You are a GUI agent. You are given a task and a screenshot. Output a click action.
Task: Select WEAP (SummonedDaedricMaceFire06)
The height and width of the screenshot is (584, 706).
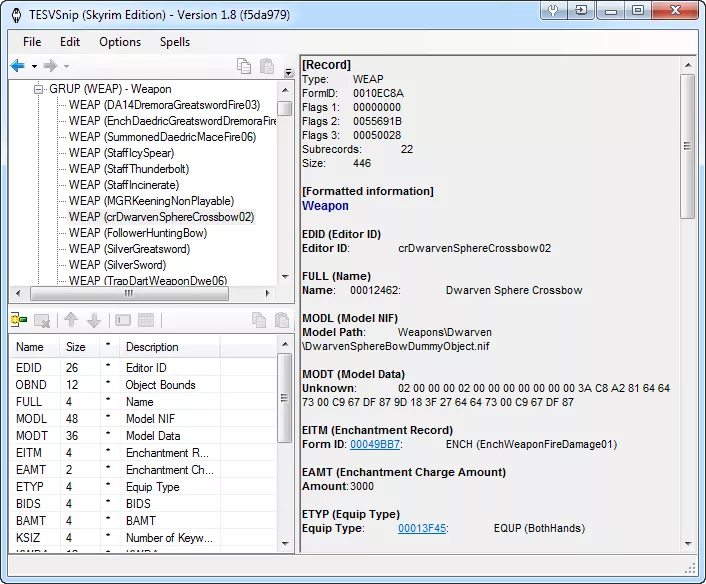click(x=162, y=137)
